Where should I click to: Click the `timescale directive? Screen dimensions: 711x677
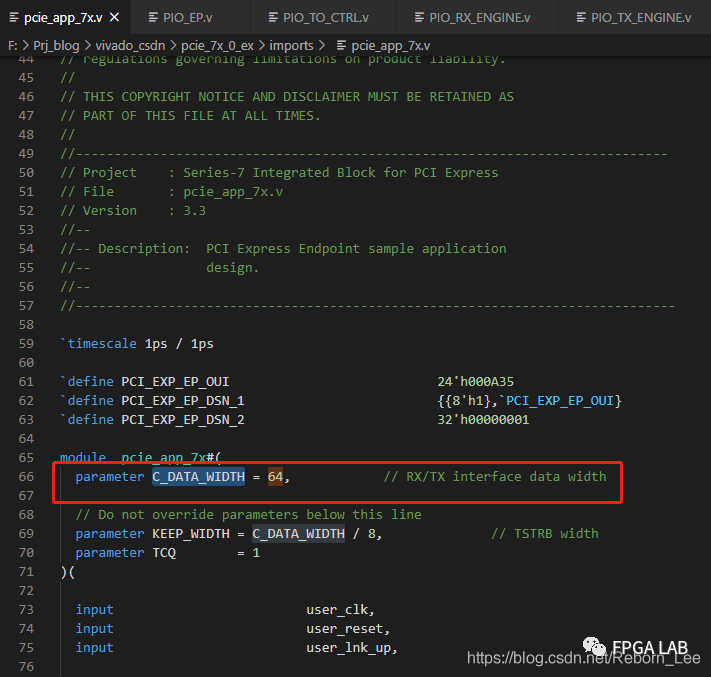[98, 344]
